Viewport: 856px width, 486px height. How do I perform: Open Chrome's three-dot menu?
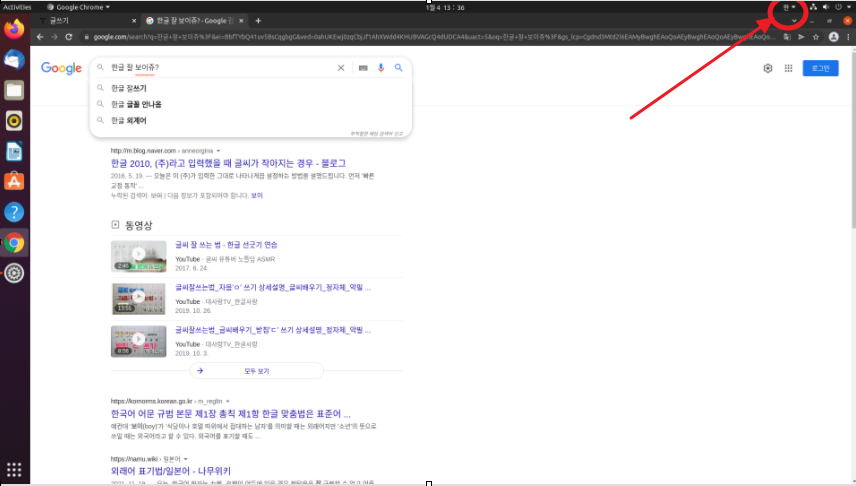848,37
